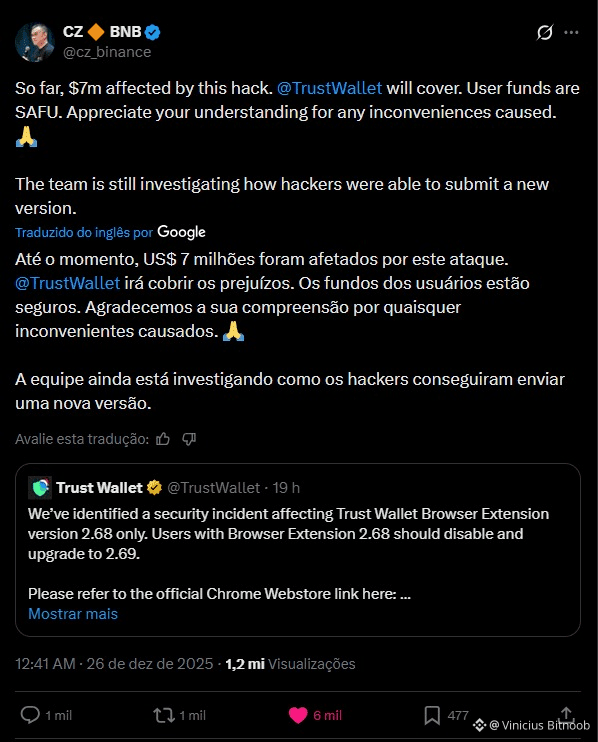Click the Grok icon beside the more options menu

pyautogui.click(x=545, y=32)
